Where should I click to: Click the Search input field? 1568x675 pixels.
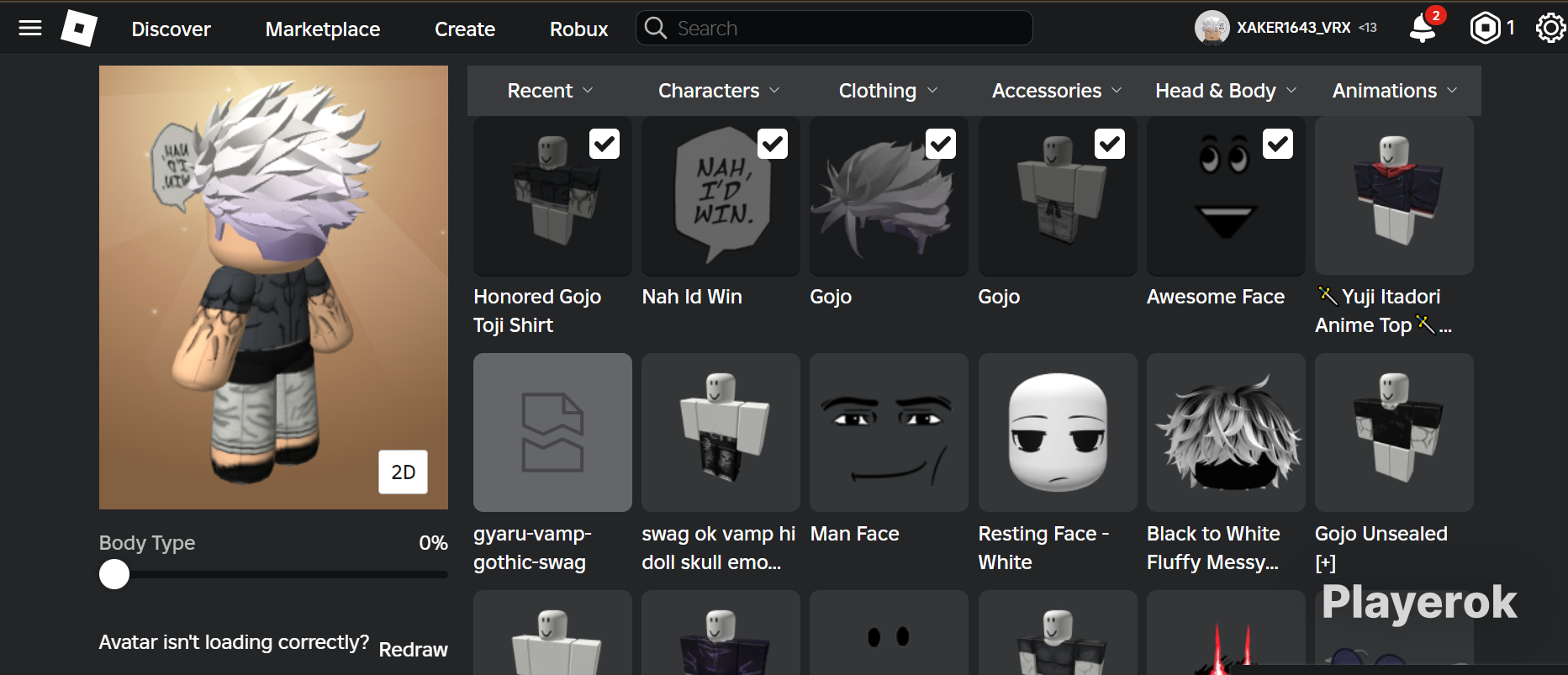[x=834, y=28]
